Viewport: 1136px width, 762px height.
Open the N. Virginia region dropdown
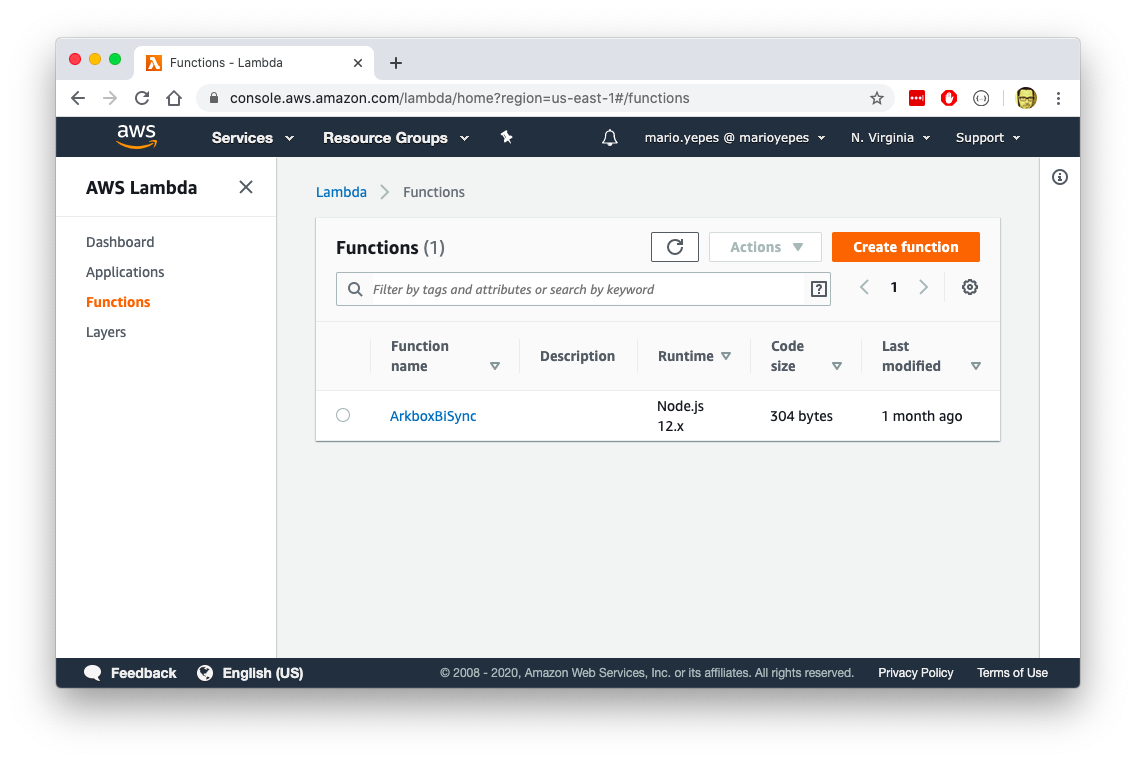click(x=890, y=138)
